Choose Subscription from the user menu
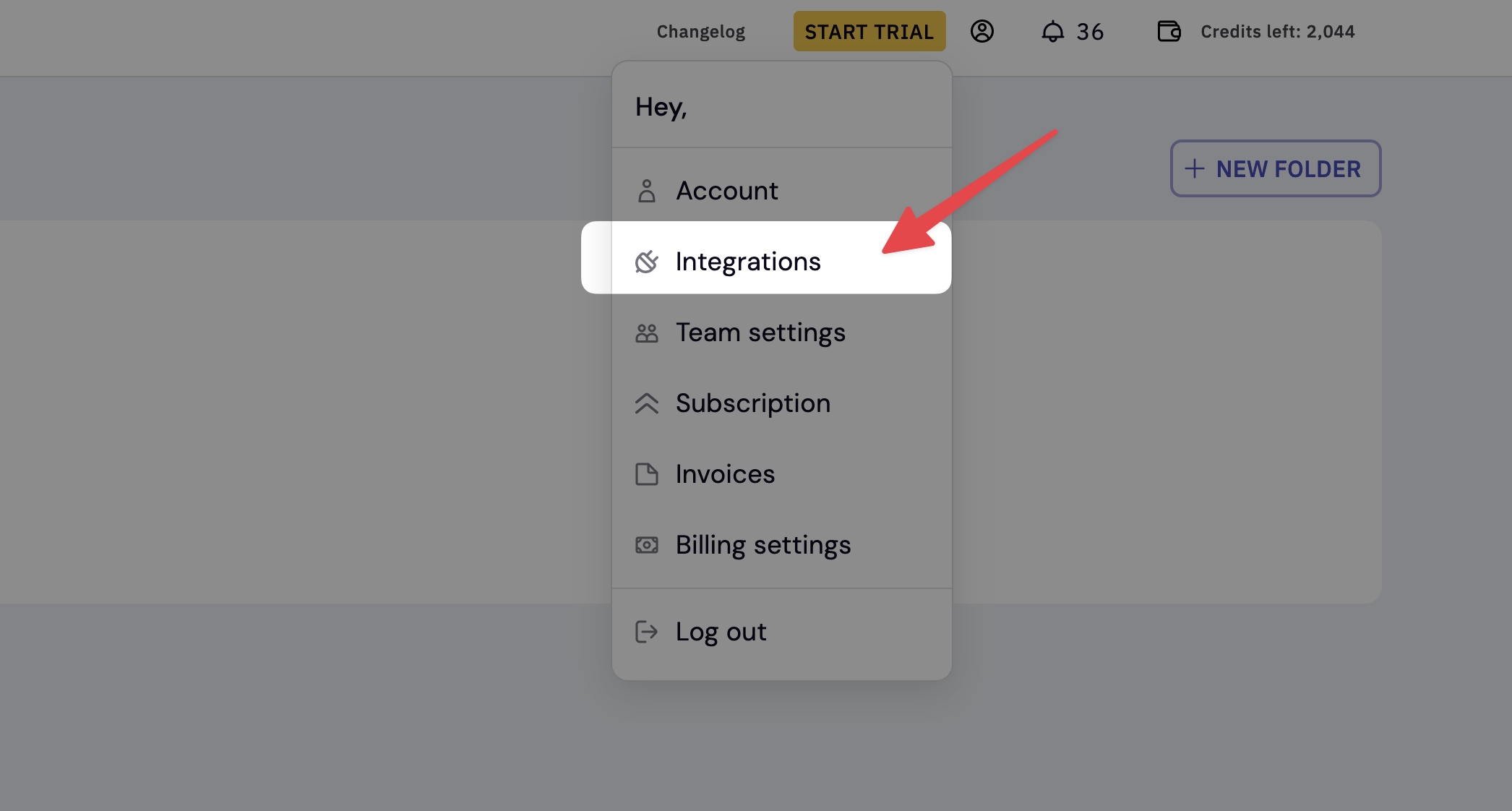This screenshot has width=1512, height=811. [752, 403]
